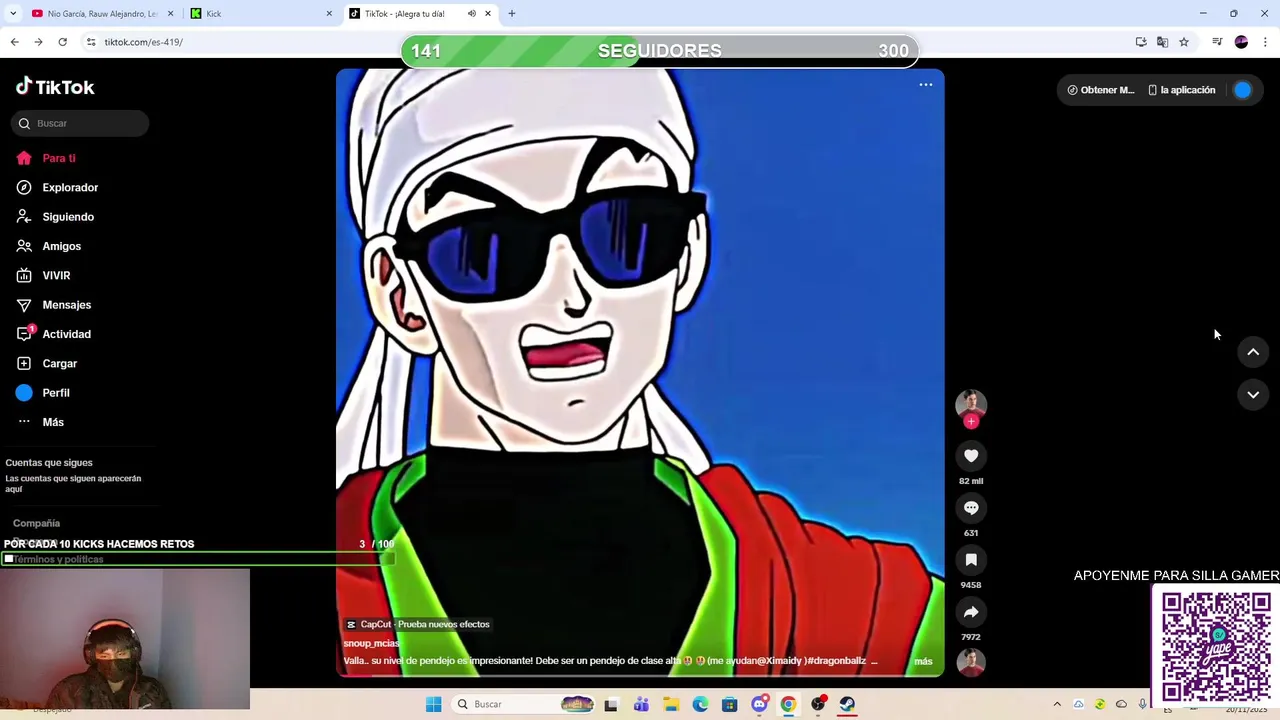Open a new browser tab
This screenshot has height=720, width=1280.
pyautogui.click(x=511, y=14)
